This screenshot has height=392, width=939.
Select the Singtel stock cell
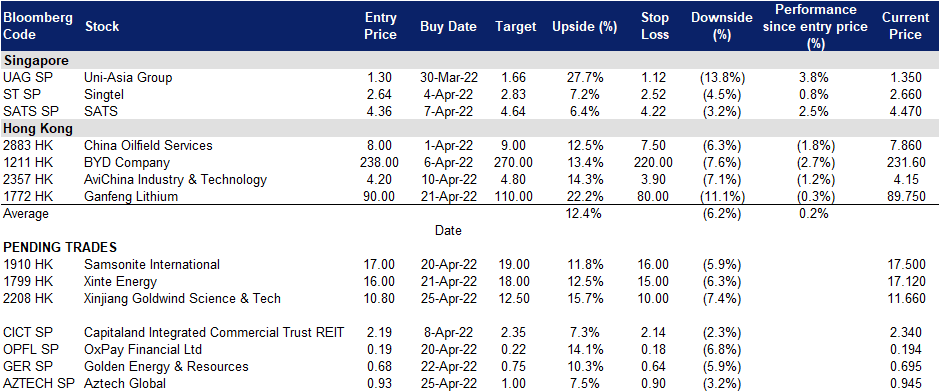[104, 94]
